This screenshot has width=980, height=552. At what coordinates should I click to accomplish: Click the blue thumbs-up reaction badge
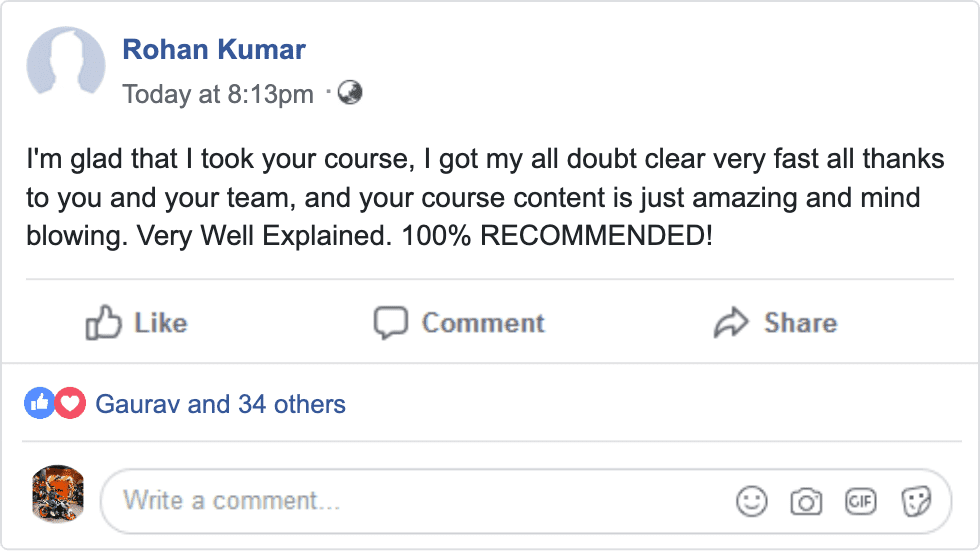click(39, 404)
